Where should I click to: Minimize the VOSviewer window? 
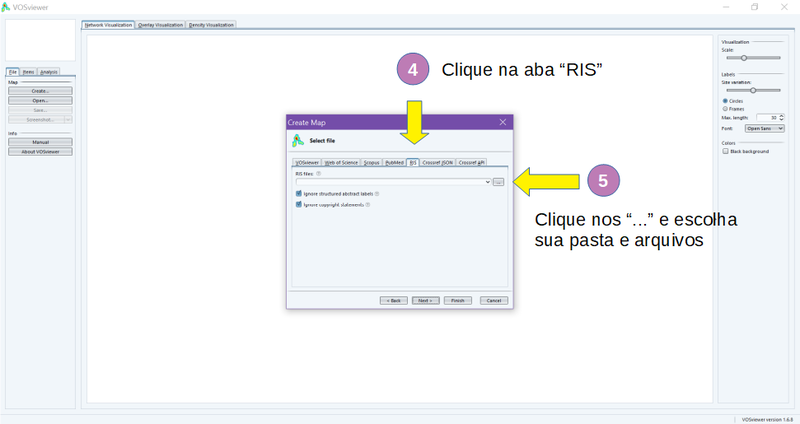726,7
